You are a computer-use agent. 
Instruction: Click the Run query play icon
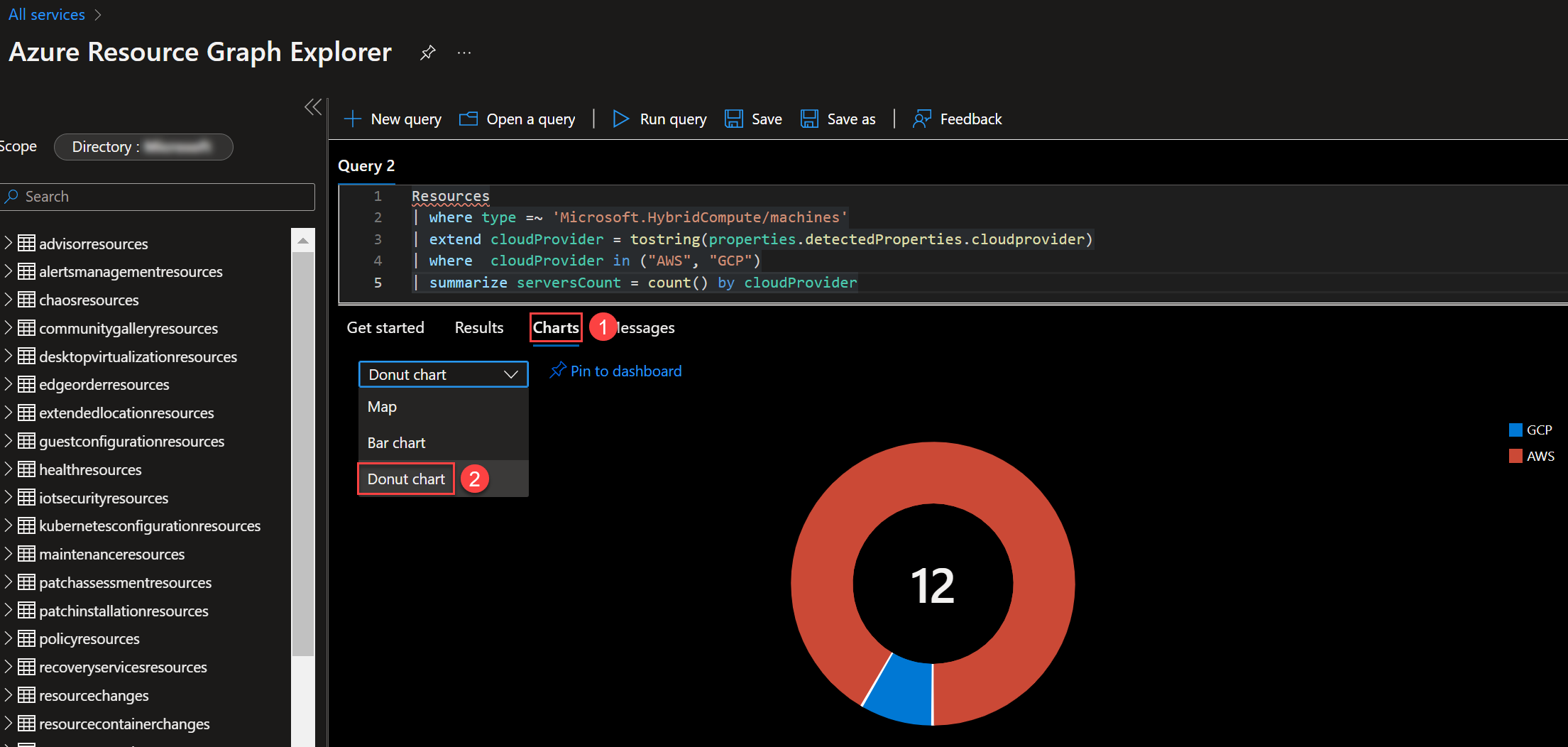[x=621, y=119]
